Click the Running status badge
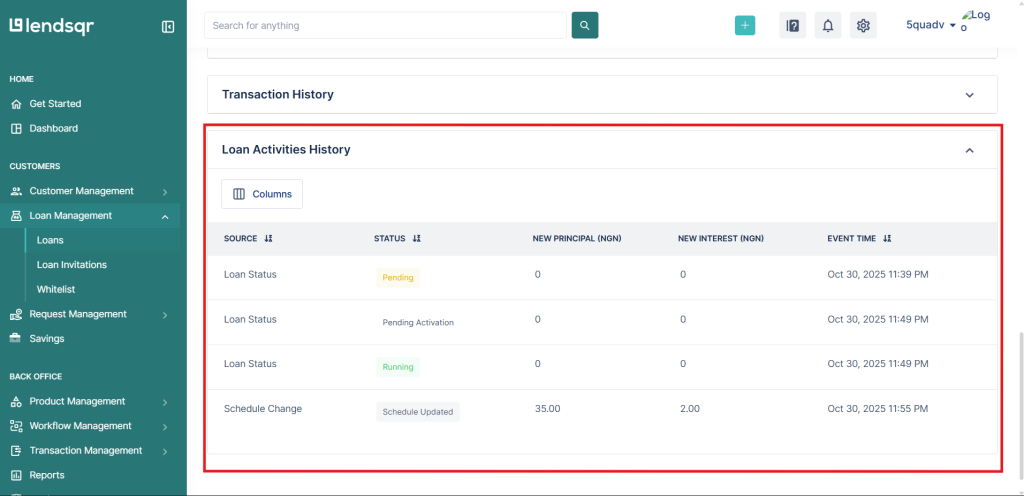This screenshot has height=496, width=1024. 398,367
